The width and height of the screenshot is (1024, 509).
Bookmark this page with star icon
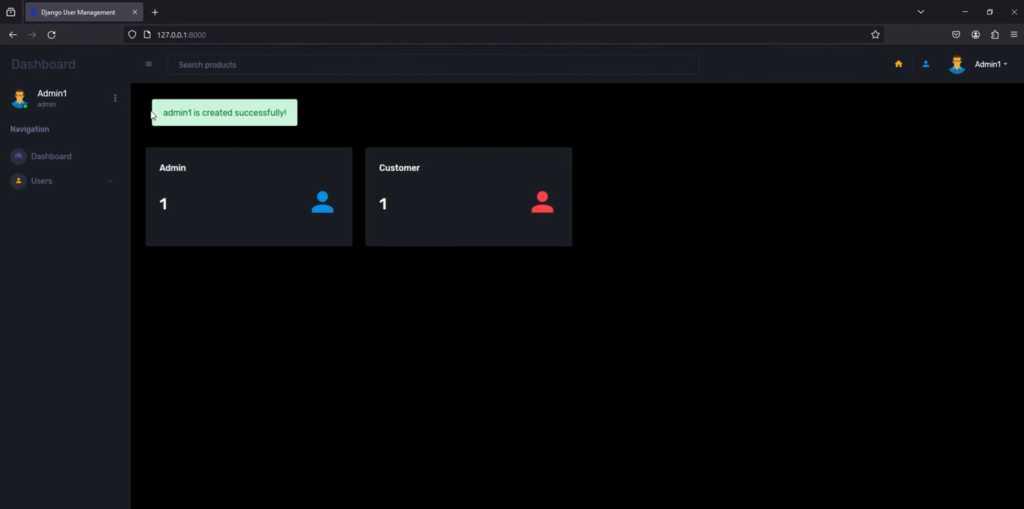[x=875, y=35]
